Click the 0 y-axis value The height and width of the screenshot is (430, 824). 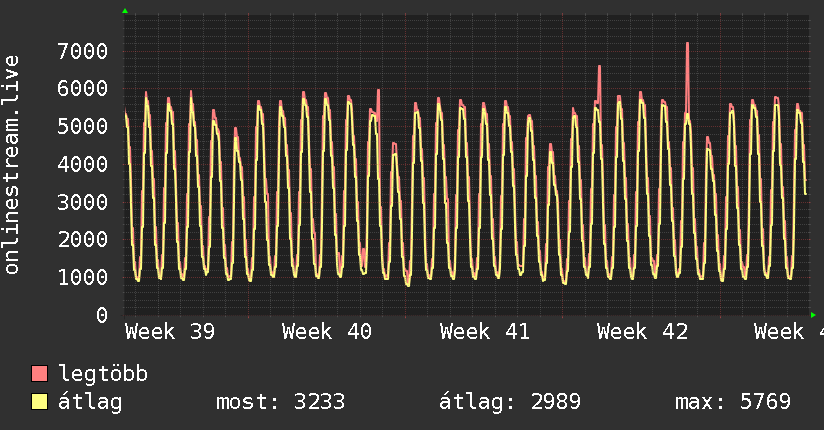(x=102, y=315)
